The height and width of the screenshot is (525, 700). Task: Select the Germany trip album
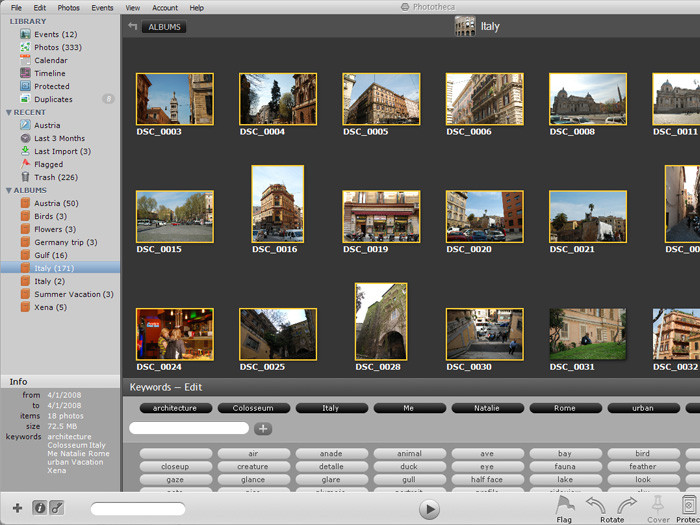coord(65,242)
